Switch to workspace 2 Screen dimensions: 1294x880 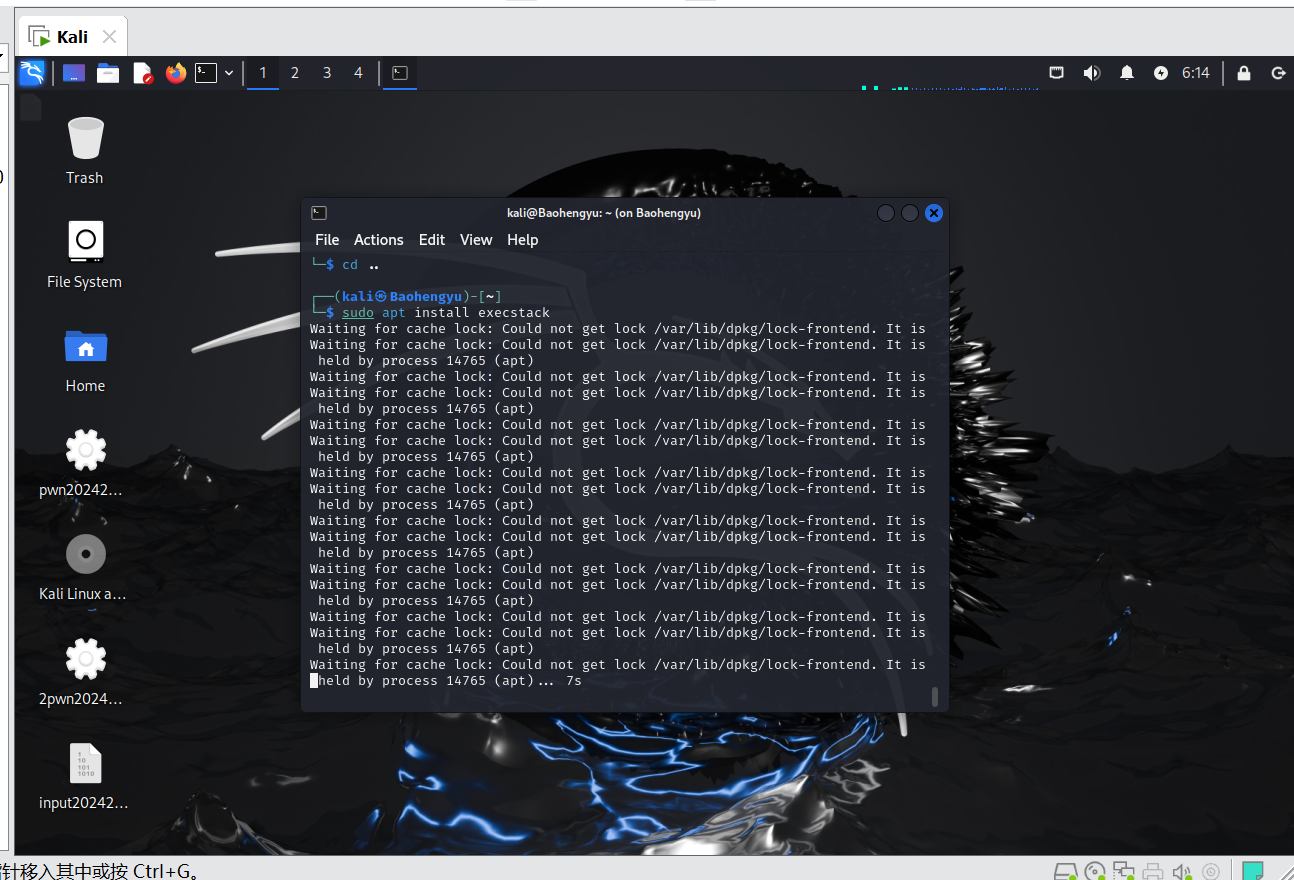(x=295, y=73)
